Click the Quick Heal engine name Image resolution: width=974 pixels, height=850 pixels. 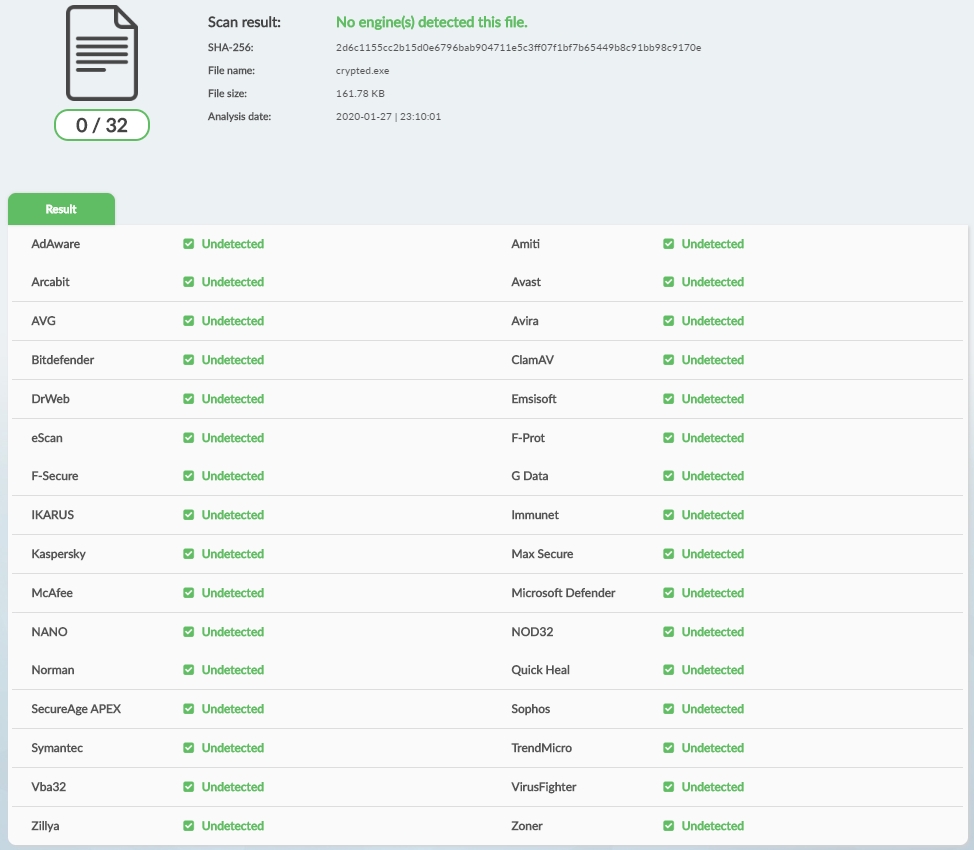[x=540, y=670]
